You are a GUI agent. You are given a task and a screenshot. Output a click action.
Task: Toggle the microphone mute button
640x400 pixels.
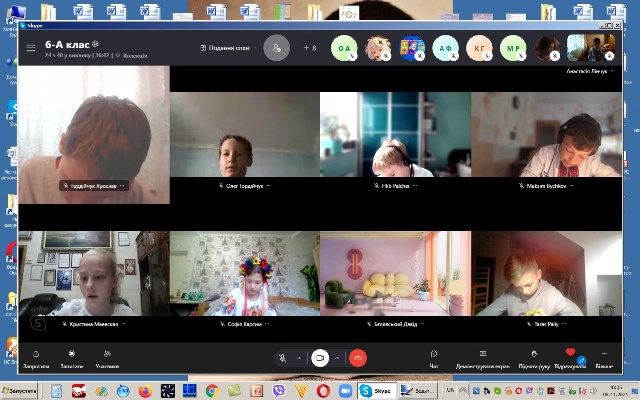click(x=283, y=357)
